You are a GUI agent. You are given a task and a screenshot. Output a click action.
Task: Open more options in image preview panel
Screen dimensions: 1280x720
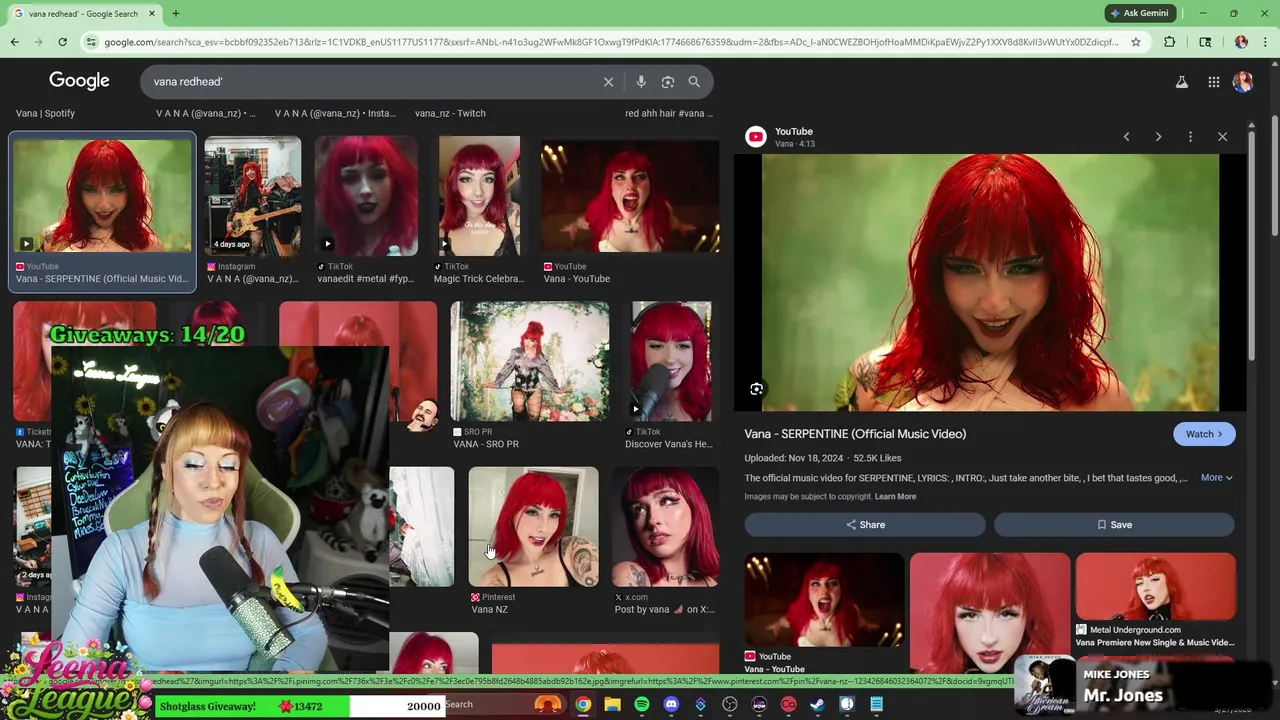(x=1190, y=137)
